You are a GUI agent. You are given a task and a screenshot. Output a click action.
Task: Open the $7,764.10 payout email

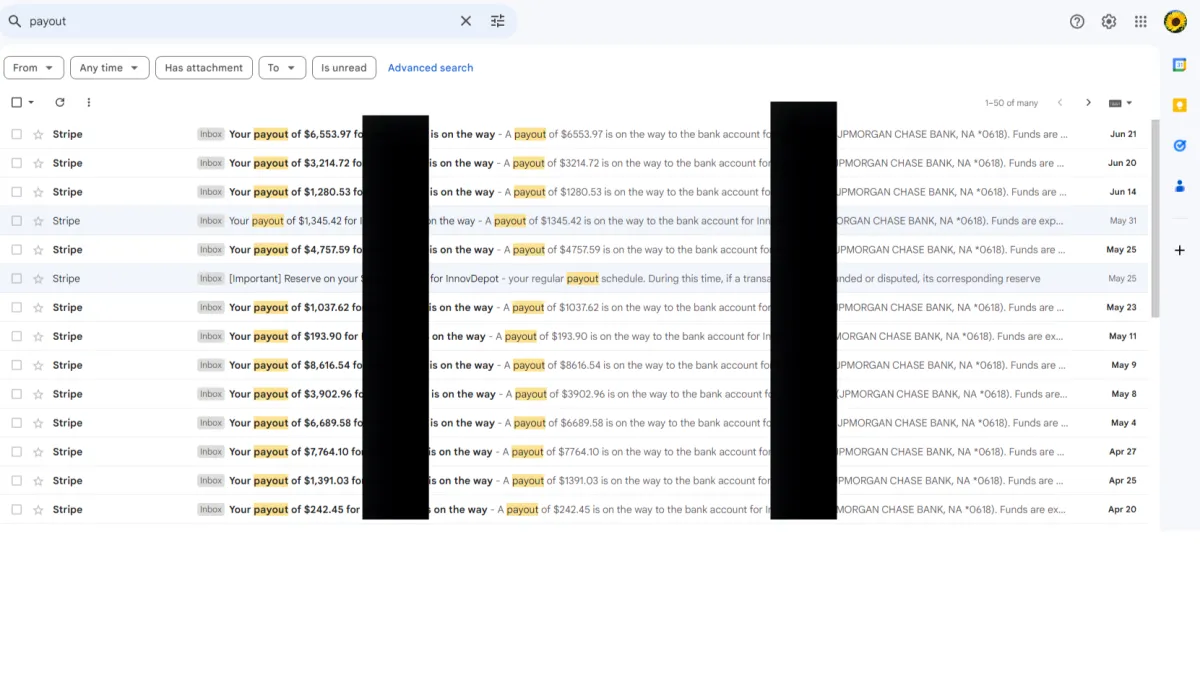[x=576, y=452]
